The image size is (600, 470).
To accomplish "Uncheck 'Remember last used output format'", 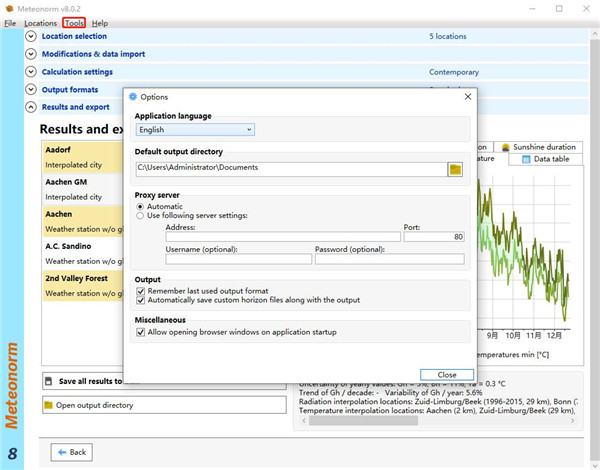I will [x=141, y=291].
